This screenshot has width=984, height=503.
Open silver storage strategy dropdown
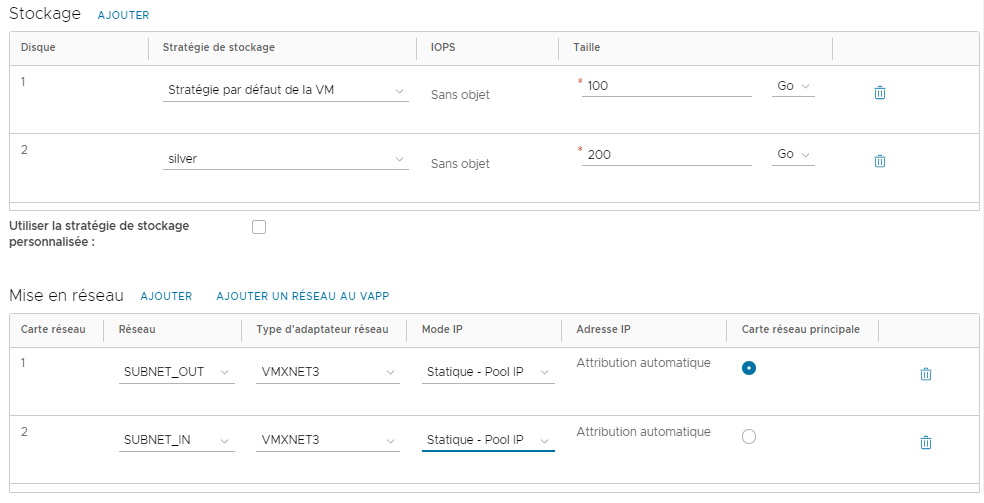(x=286, y=159)
